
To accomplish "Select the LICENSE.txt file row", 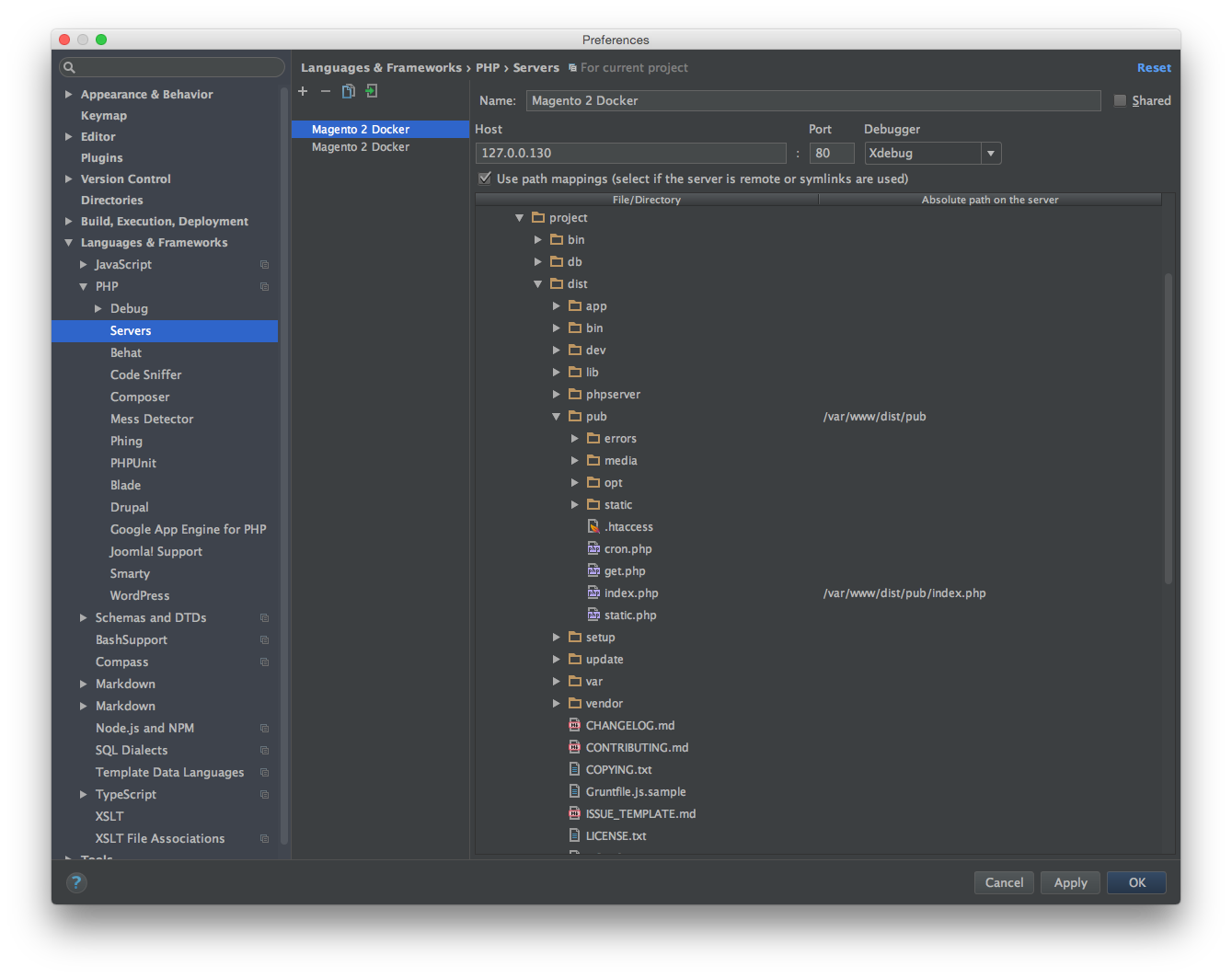I will 818,836.
